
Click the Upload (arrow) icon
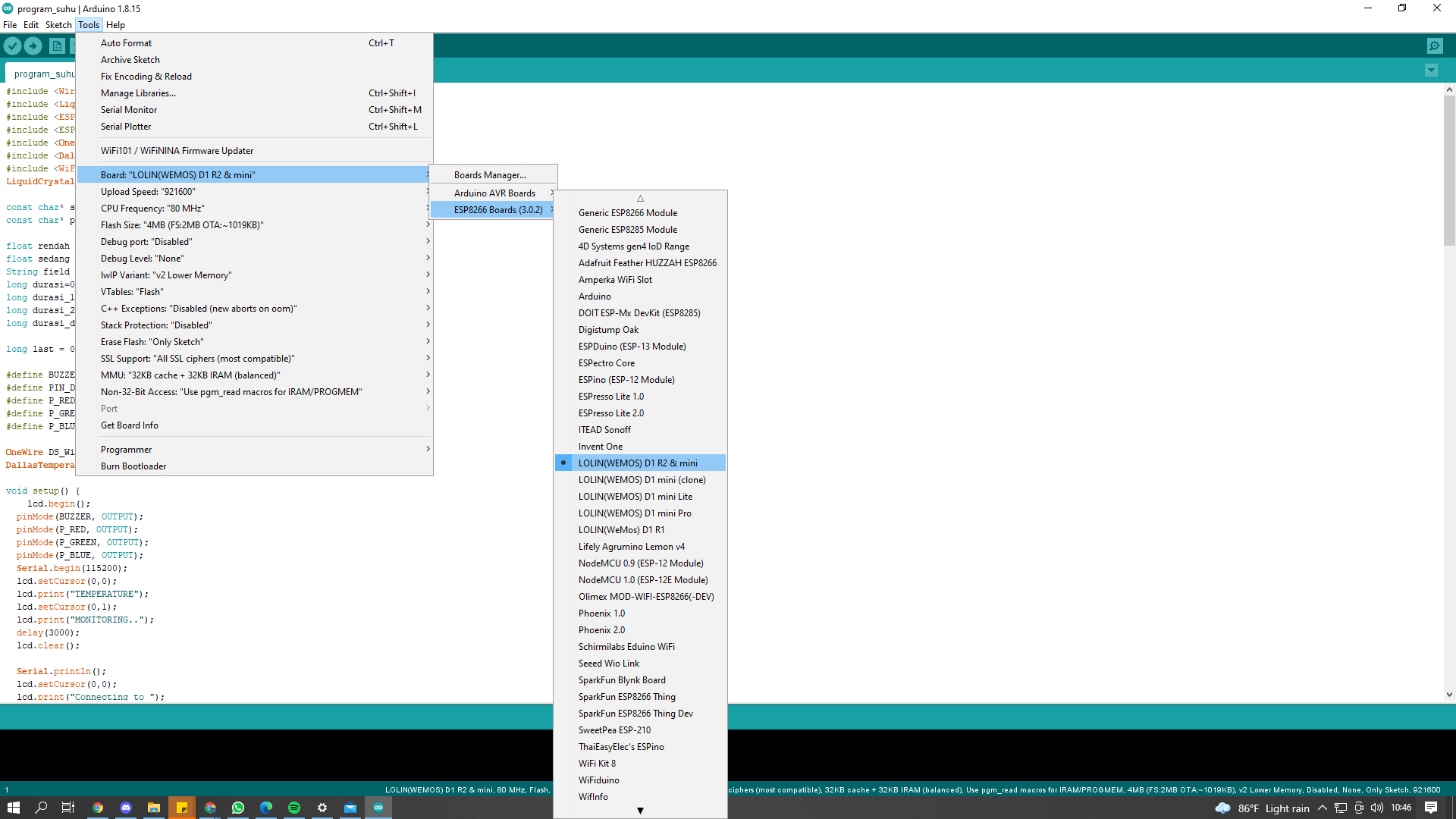coord(33,47)
